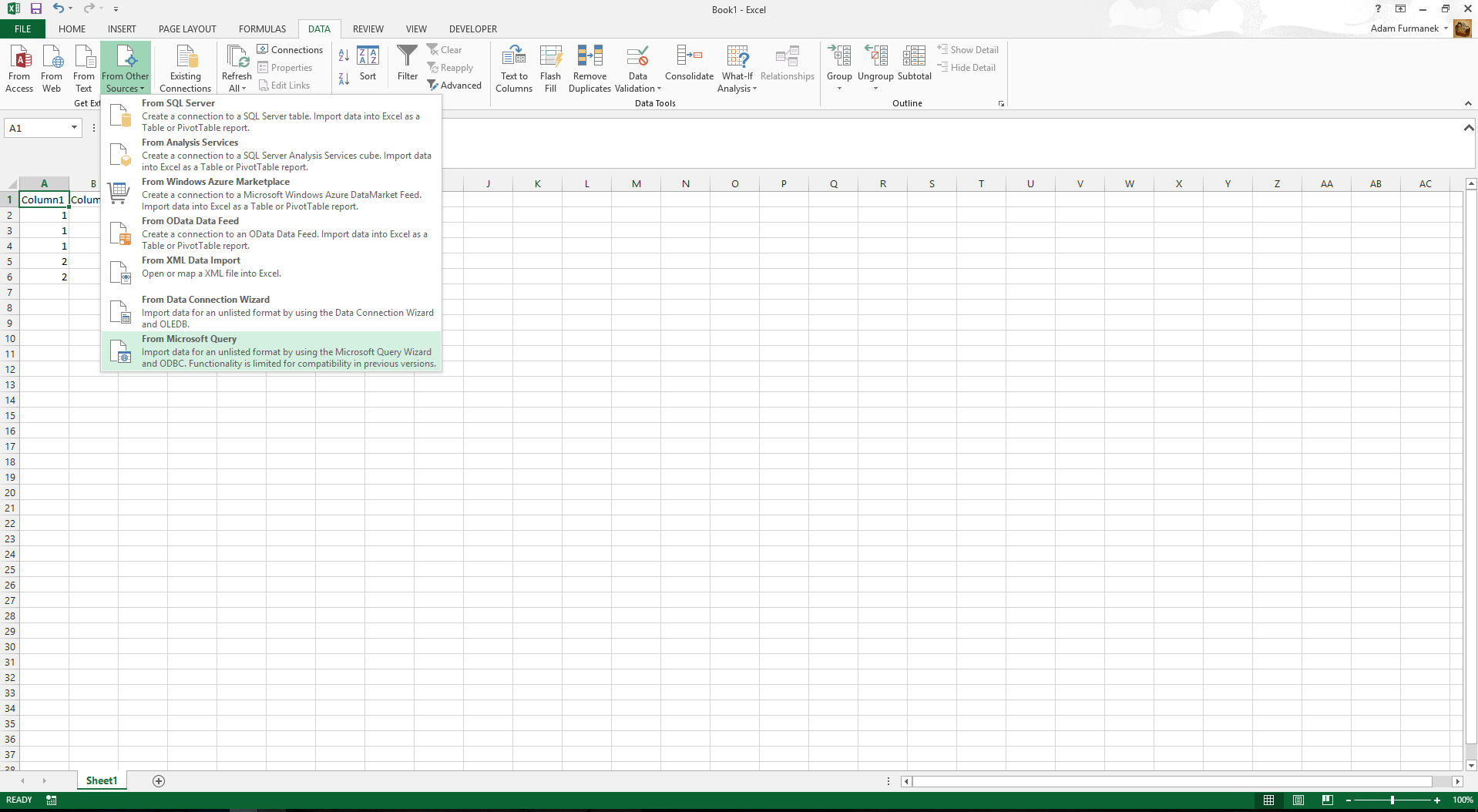Open Existing Connections
This screenshot has width=1478, height=812.
click(185, 68)
